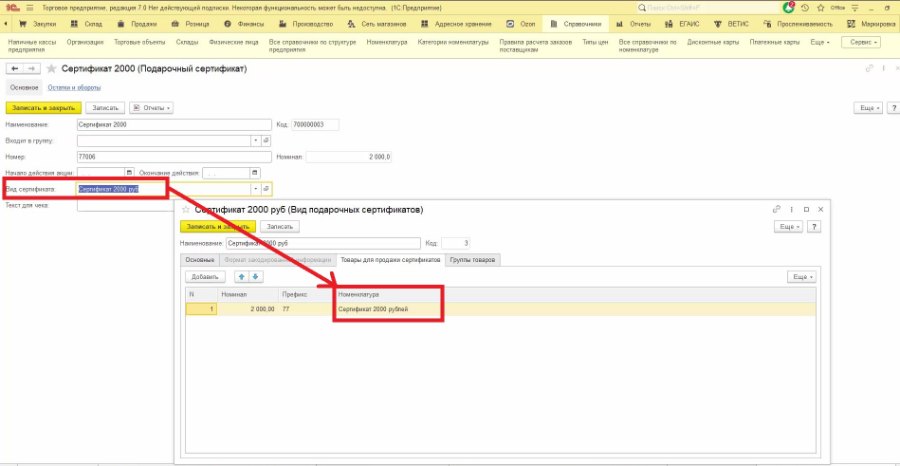The height and width of the screenshot is (466, 900).
Task: Open favorites star in title bar
Action: [821, 8]
